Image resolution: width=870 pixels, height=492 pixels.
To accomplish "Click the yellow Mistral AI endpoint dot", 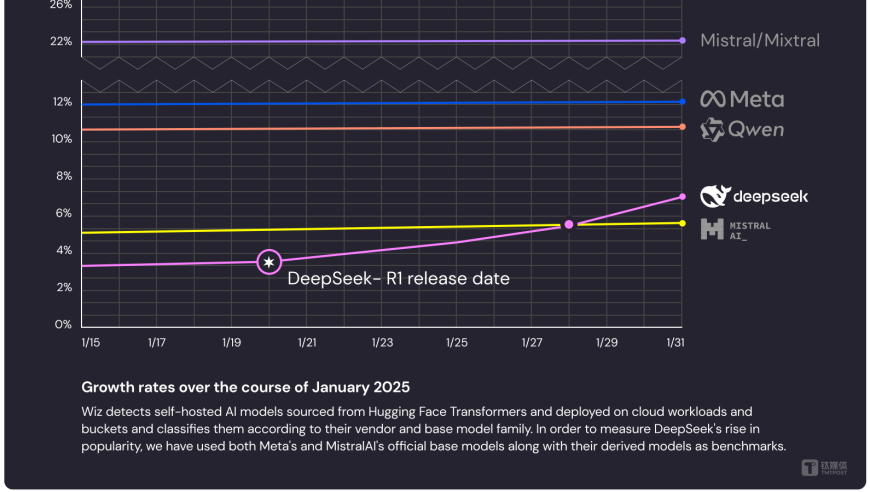I will pyautogui.click(x=682, y=224).
